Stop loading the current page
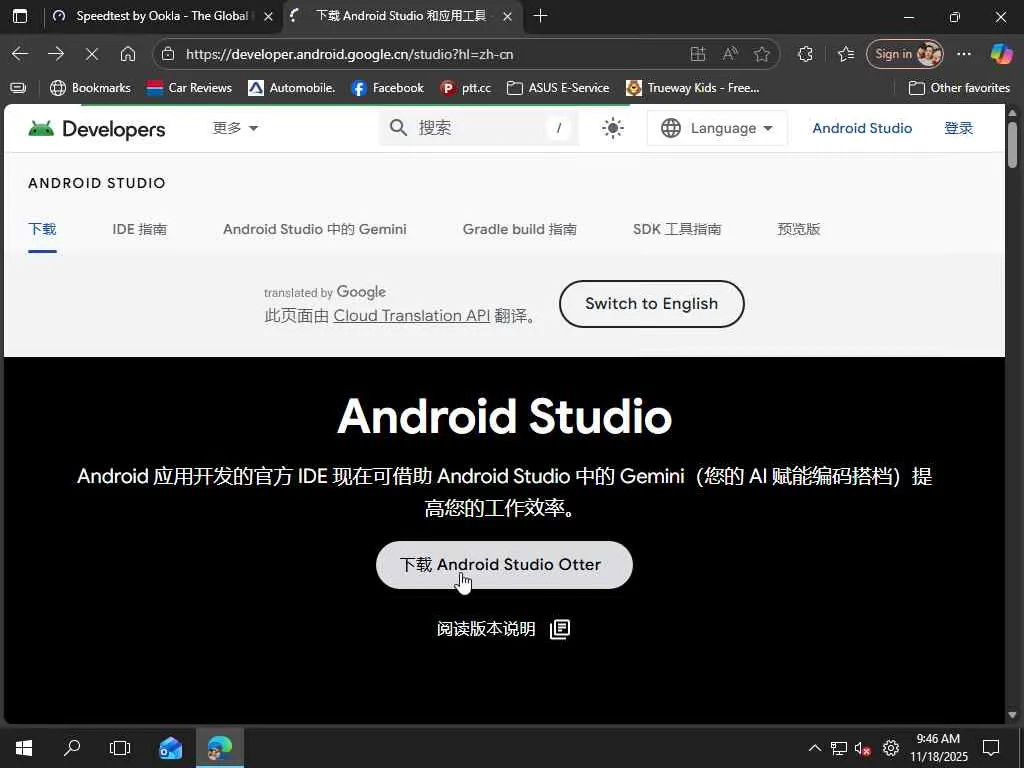The width and height of the screenshot is (1024, 768). pyautogui.click(x=92, y=54)
